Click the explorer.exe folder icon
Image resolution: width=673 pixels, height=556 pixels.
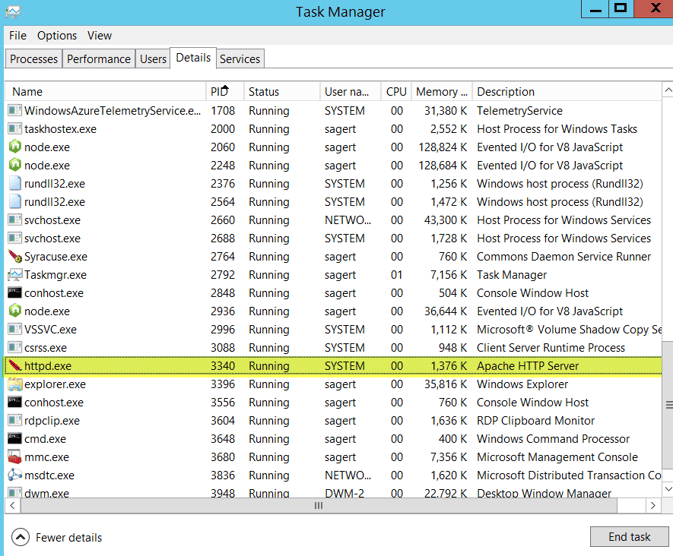[x=14, y=384]
